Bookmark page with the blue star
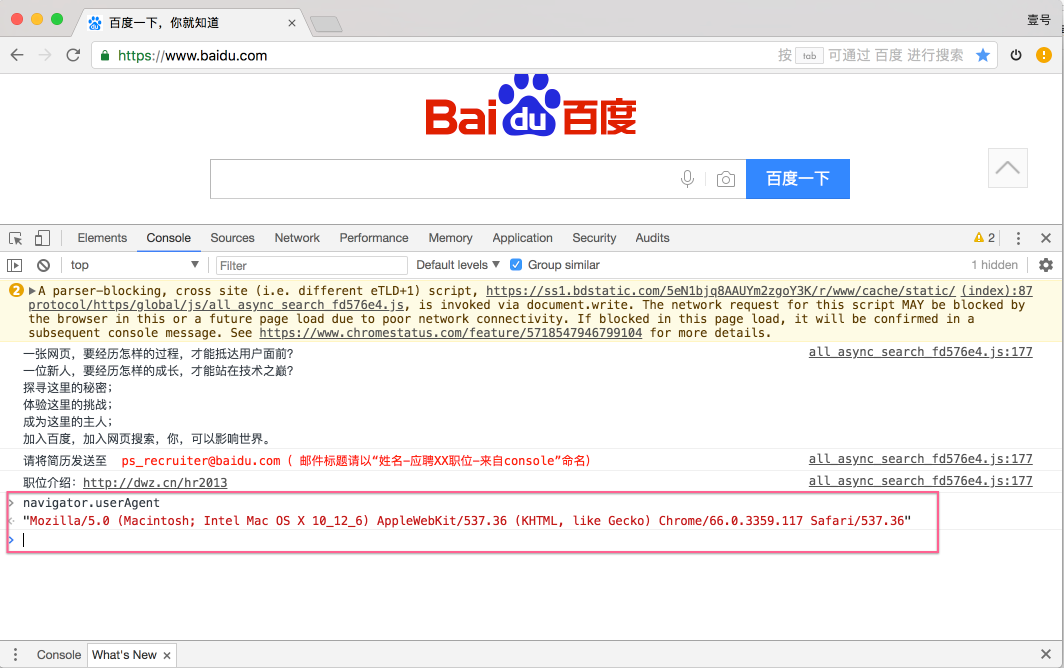 tap(983, 55)
